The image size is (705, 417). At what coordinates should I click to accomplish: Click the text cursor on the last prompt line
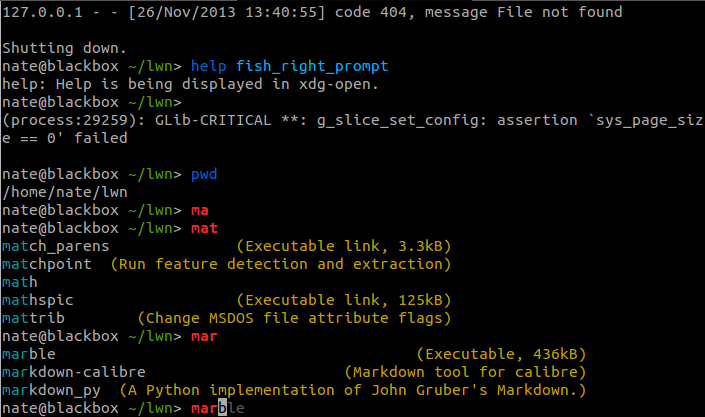(226, 409)
